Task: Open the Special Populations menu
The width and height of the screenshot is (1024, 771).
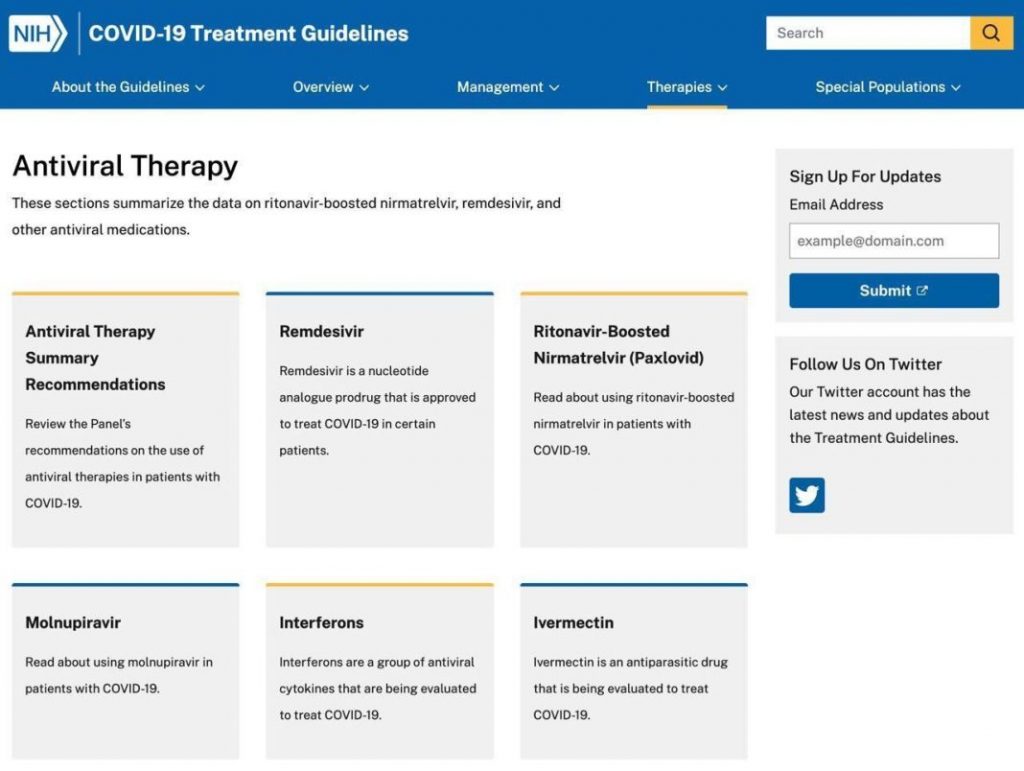Action: point(887,87)
